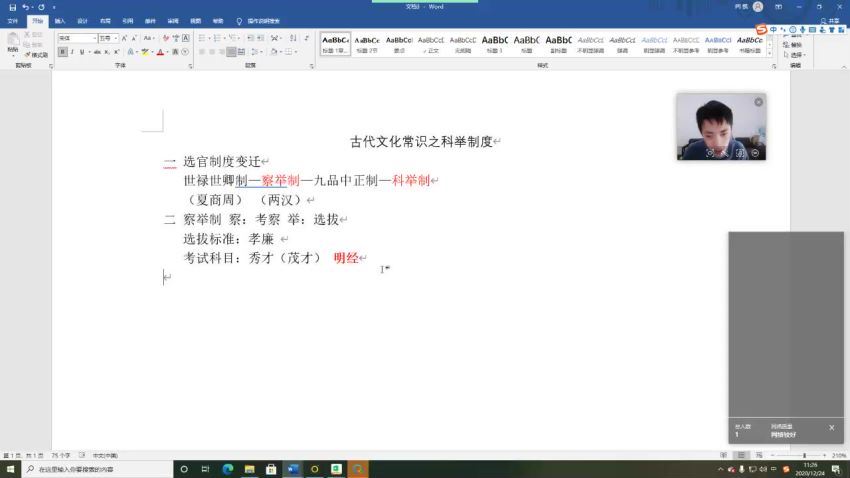Close the network status notification panel
The image size is (850, 478).
pos(831,427)
